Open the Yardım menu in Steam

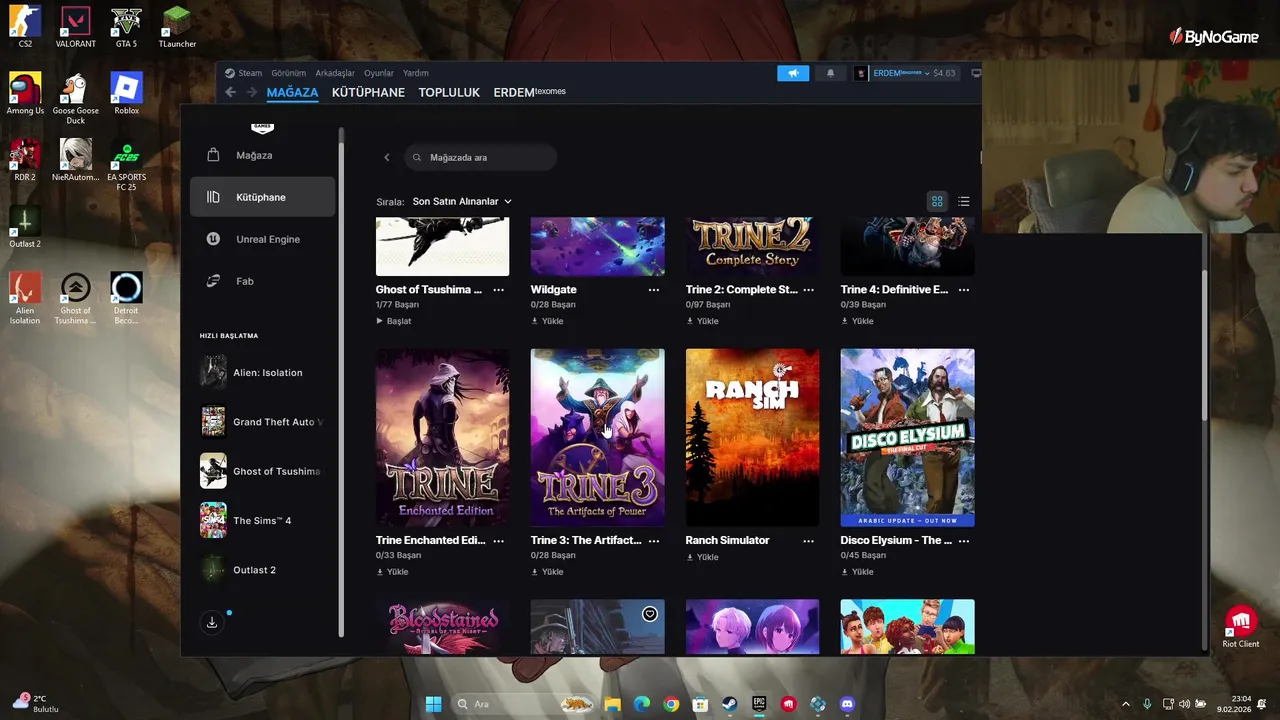(x=415, y=73)
